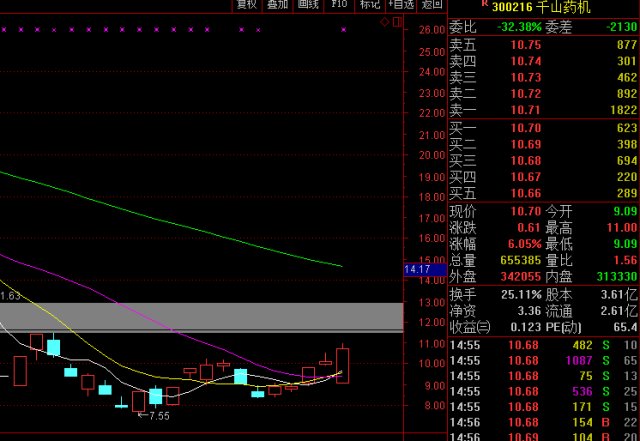Open the 复权 adjustment option
The image size is (640, 441).
coord(247,4)
